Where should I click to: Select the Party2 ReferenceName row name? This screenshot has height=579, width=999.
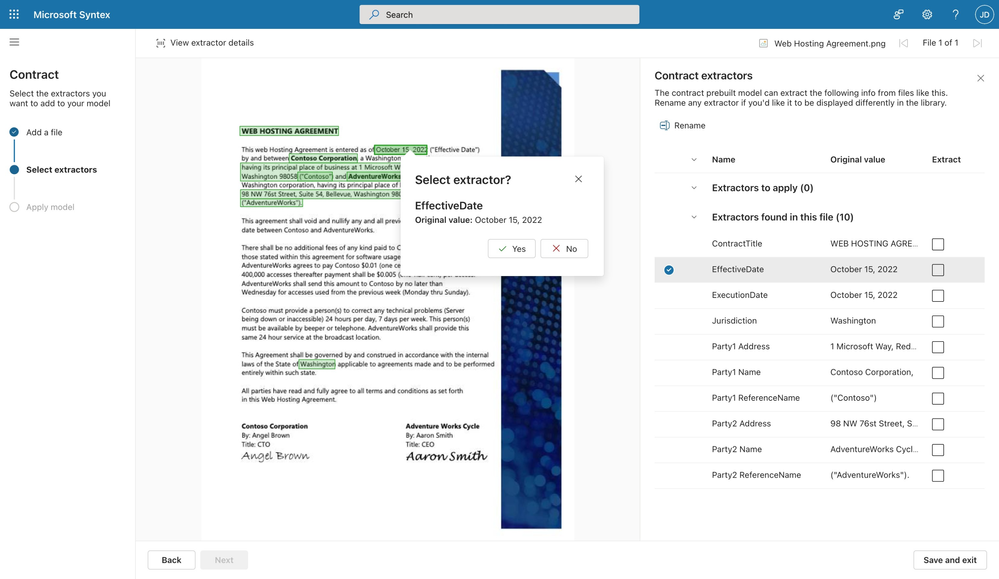point(756,475)
